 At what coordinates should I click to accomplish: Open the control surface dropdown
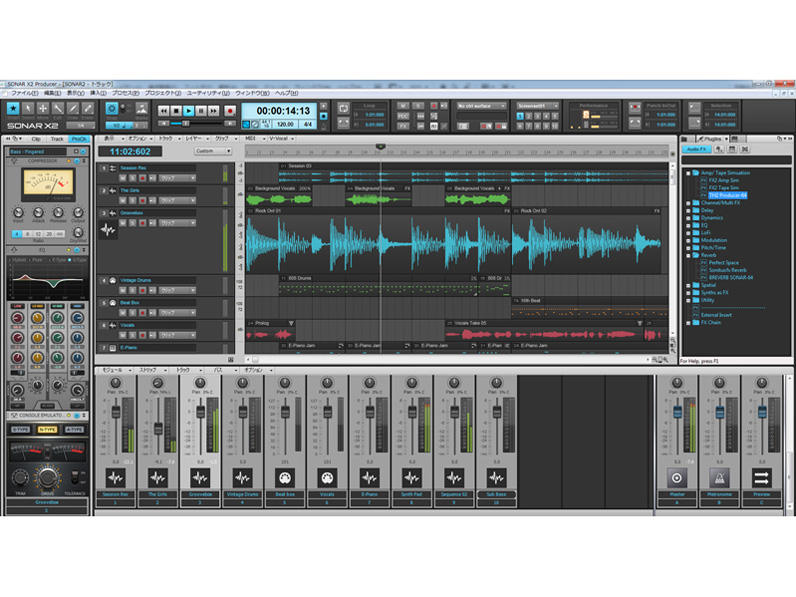[481, 106]
